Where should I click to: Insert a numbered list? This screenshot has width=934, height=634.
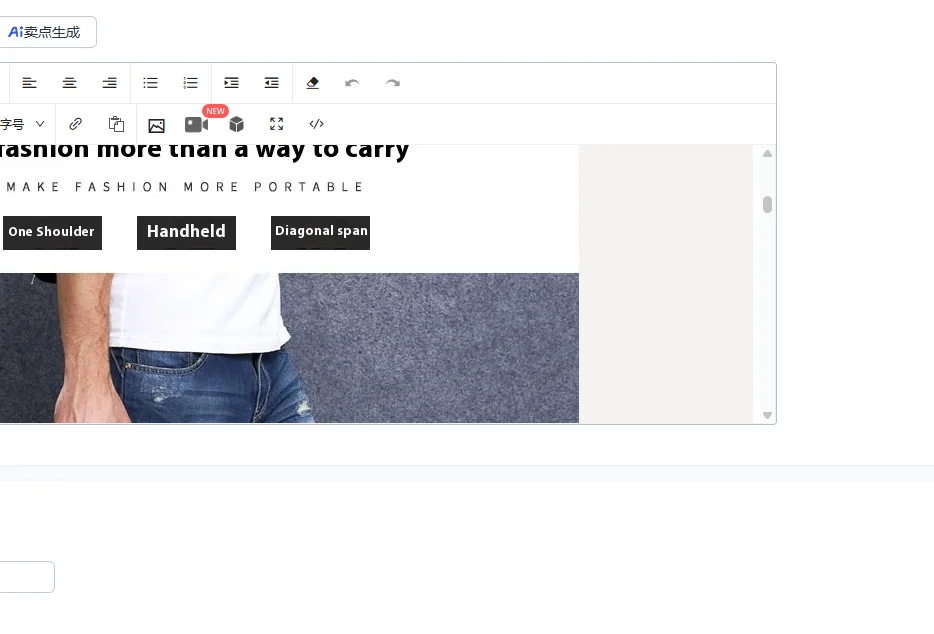[191, 83]
